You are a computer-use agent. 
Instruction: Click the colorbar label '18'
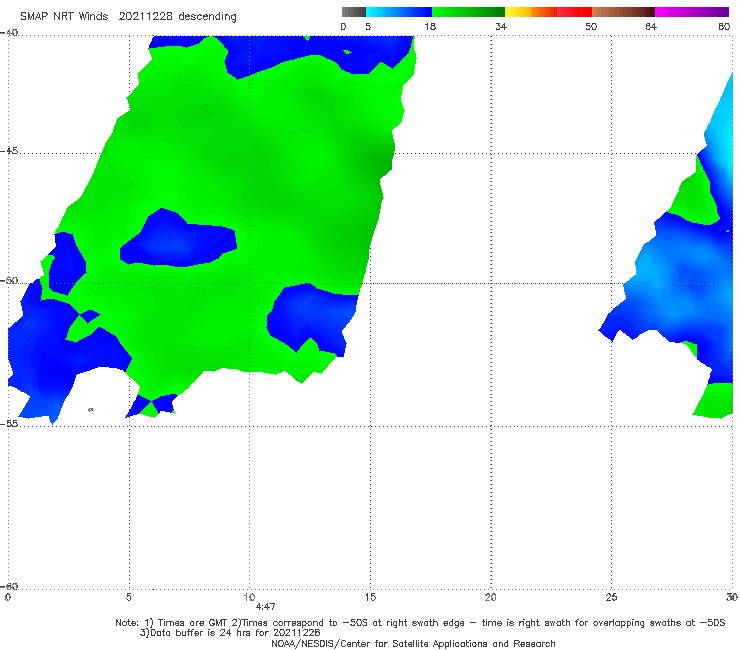[x=430, y=26]
